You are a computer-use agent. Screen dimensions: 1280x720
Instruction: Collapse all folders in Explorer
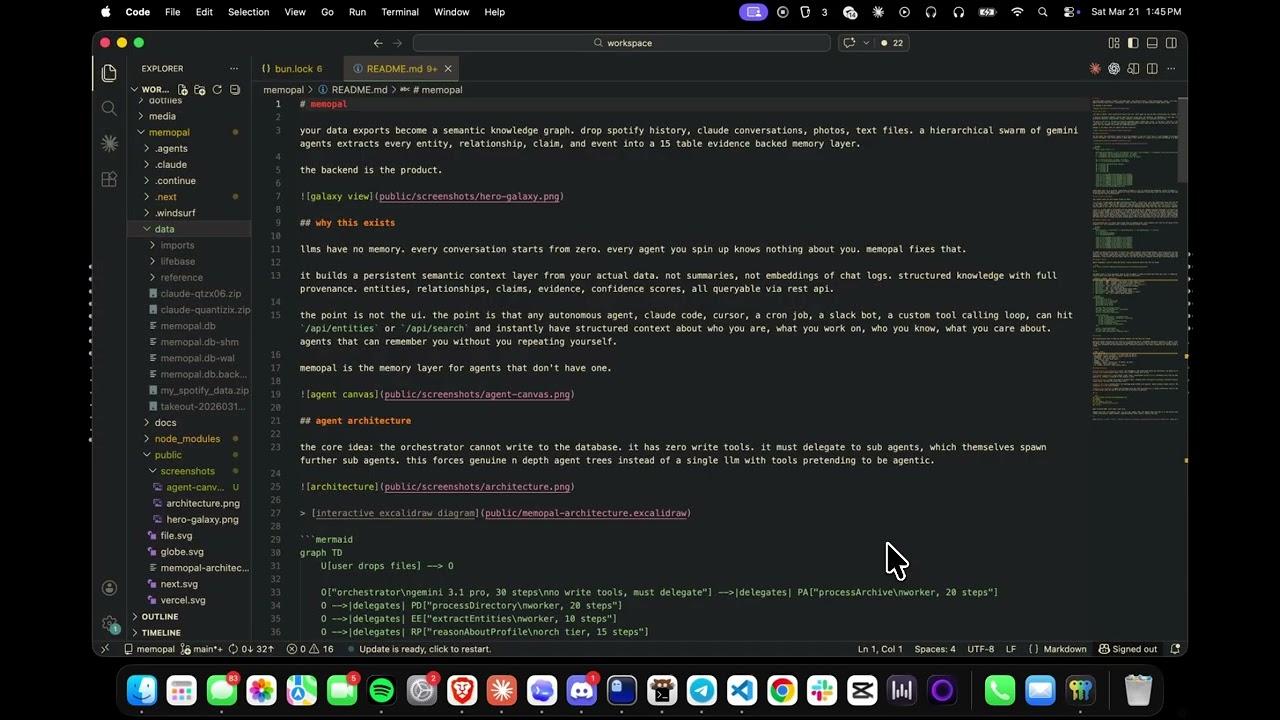tap(235, 90)
